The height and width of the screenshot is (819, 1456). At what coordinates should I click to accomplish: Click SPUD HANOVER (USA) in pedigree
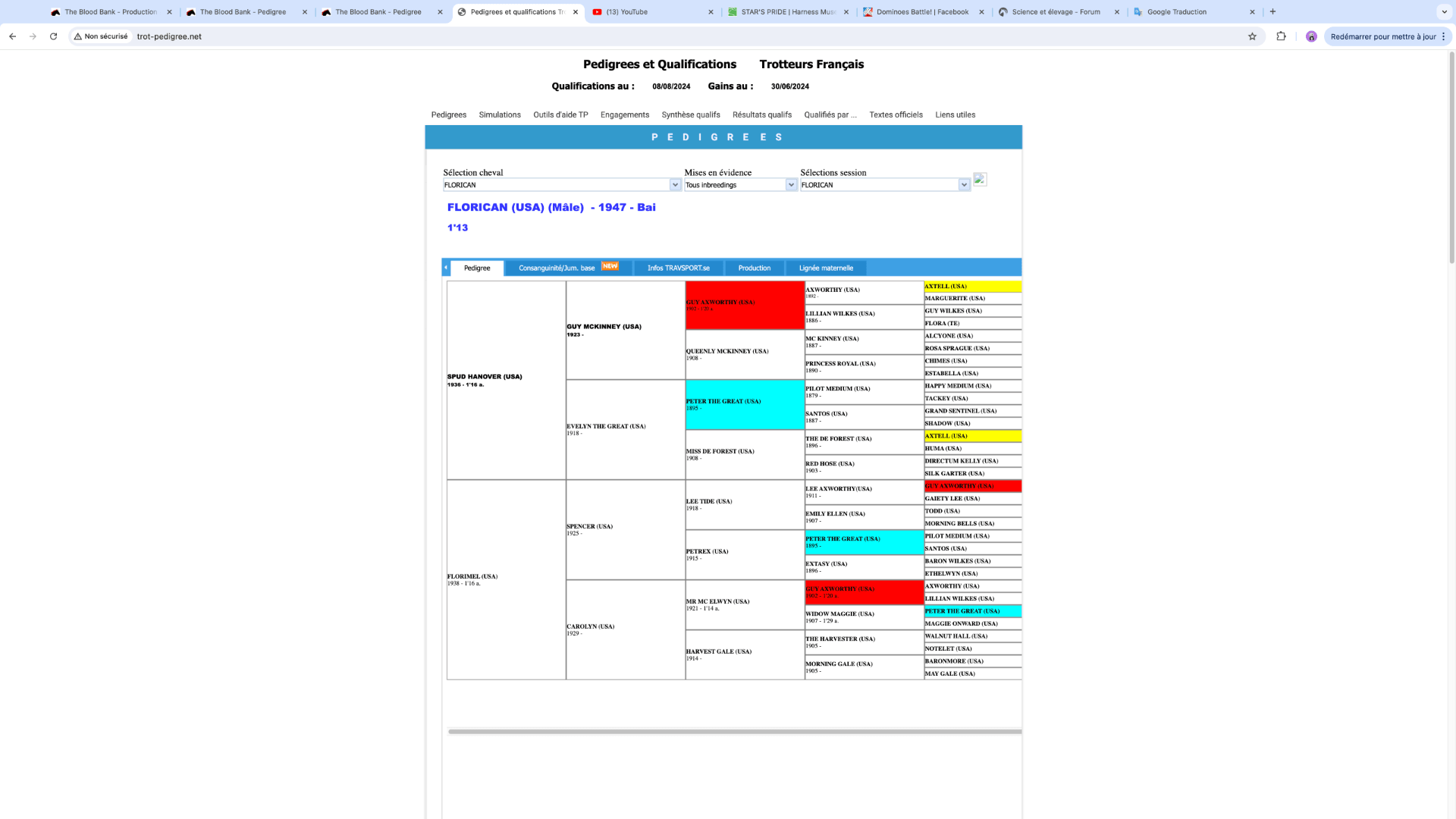(x=485, y=377)
